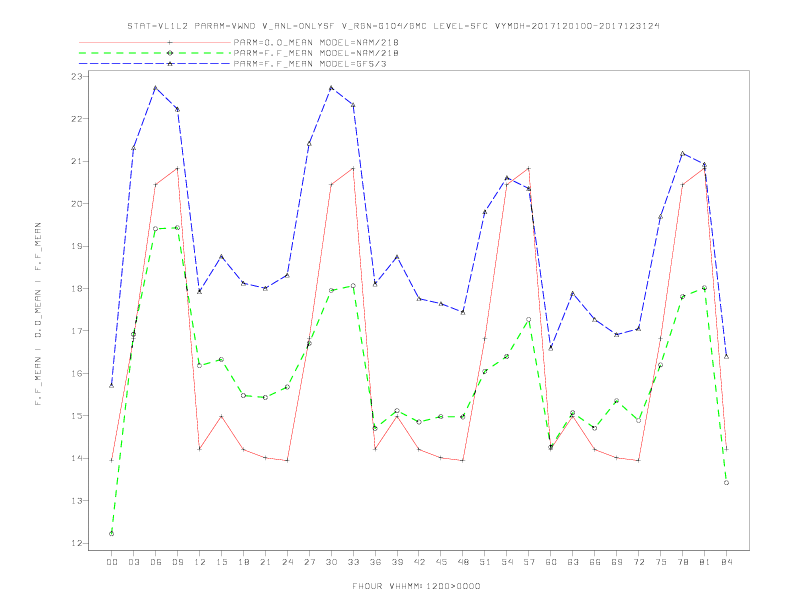Click the blue triangle data point at hour 84

726,356
